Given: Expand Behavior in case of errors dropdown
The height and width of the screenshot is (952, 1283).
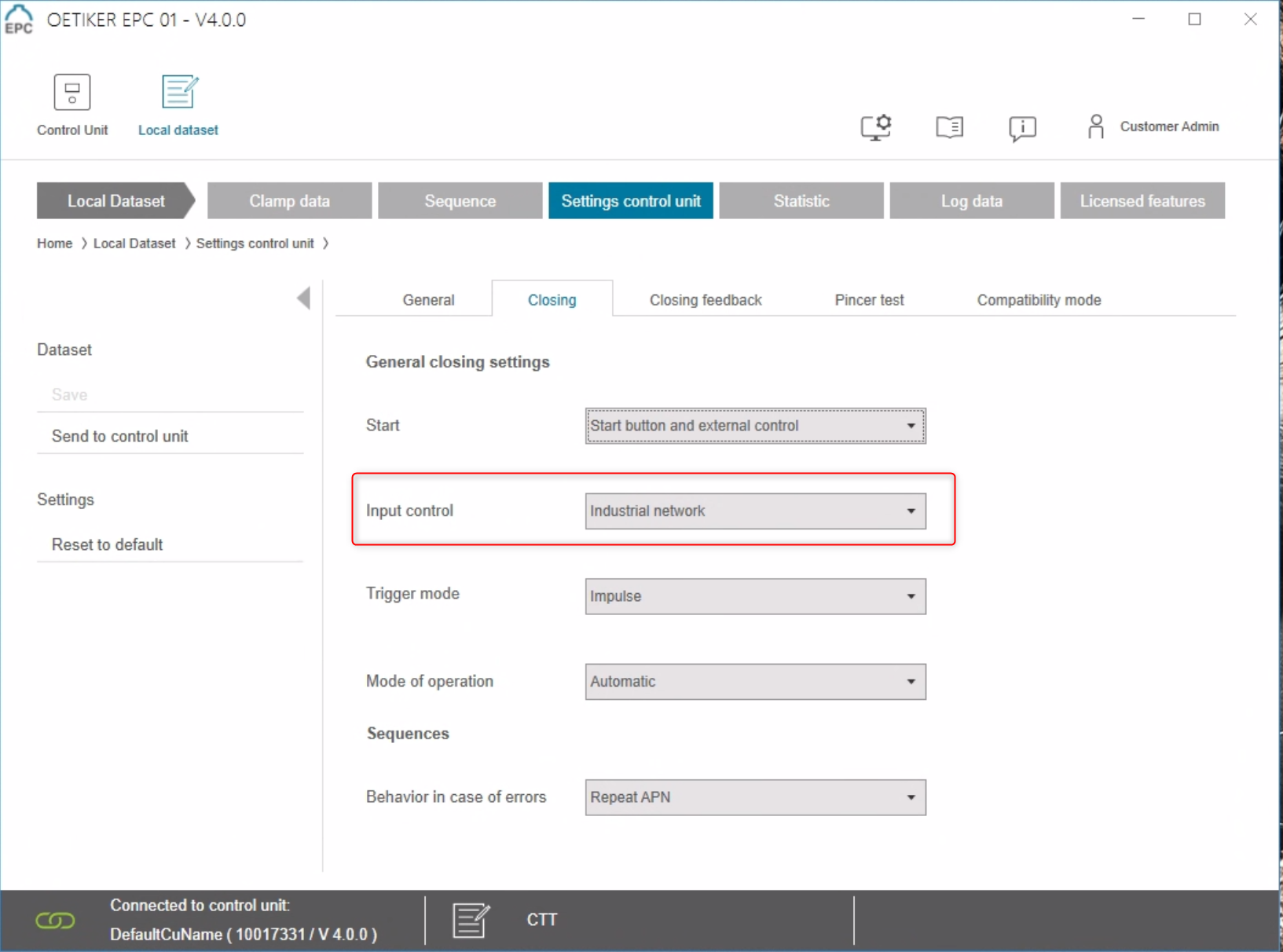Looking at the screenshot, I should (x=755, y=797).
